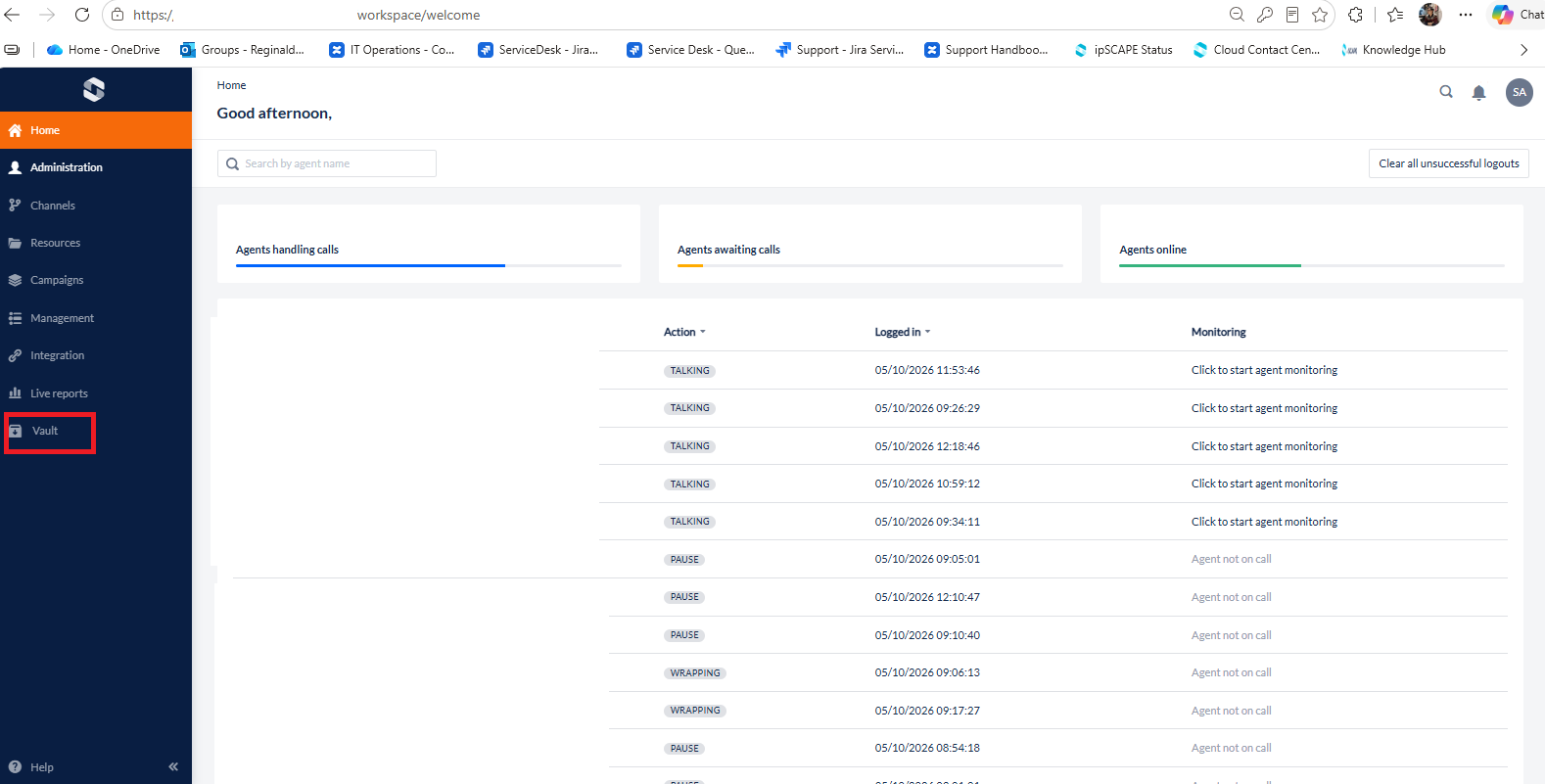Select the Agents handling calls card
Screen dimensions: 1545x784
(x=429, y=244)
